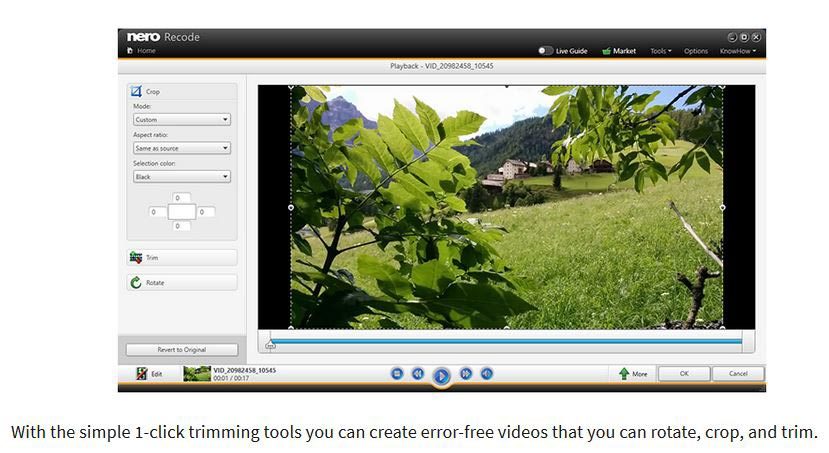Select the VID_20982458_10545 video thumbnail

coord(197,374)
